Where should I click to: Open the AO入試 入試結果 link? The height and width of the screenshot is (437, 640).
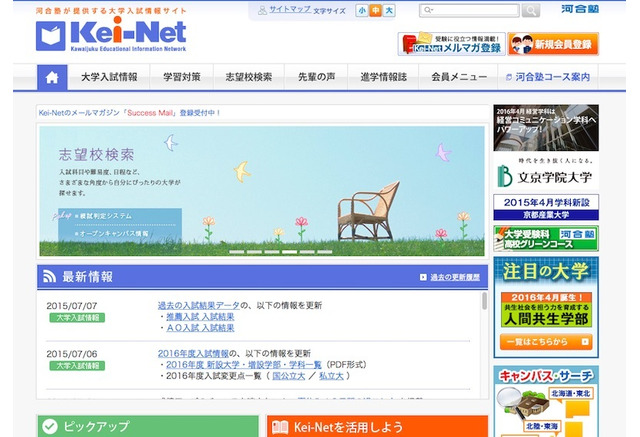200,328
